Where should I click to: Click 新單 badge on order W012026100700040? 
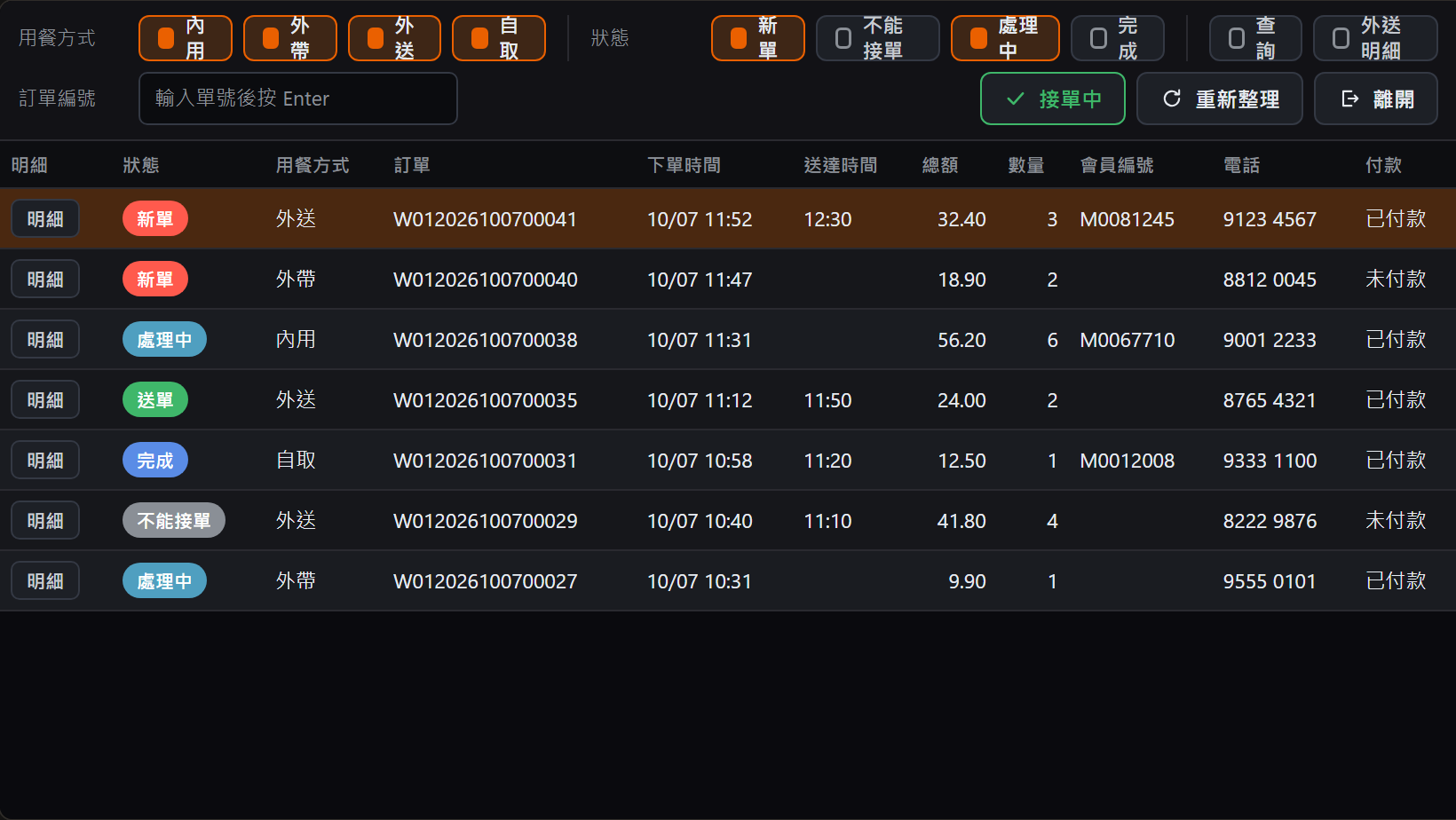coord(155,280)
